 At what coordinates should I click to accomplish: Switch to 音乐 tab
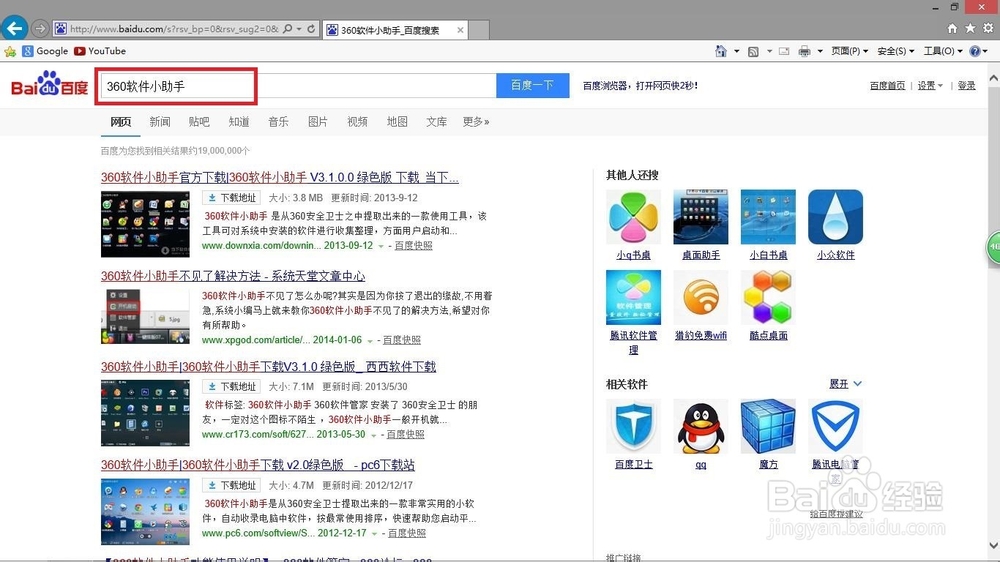pyautogui.click(x=278, y=121)
